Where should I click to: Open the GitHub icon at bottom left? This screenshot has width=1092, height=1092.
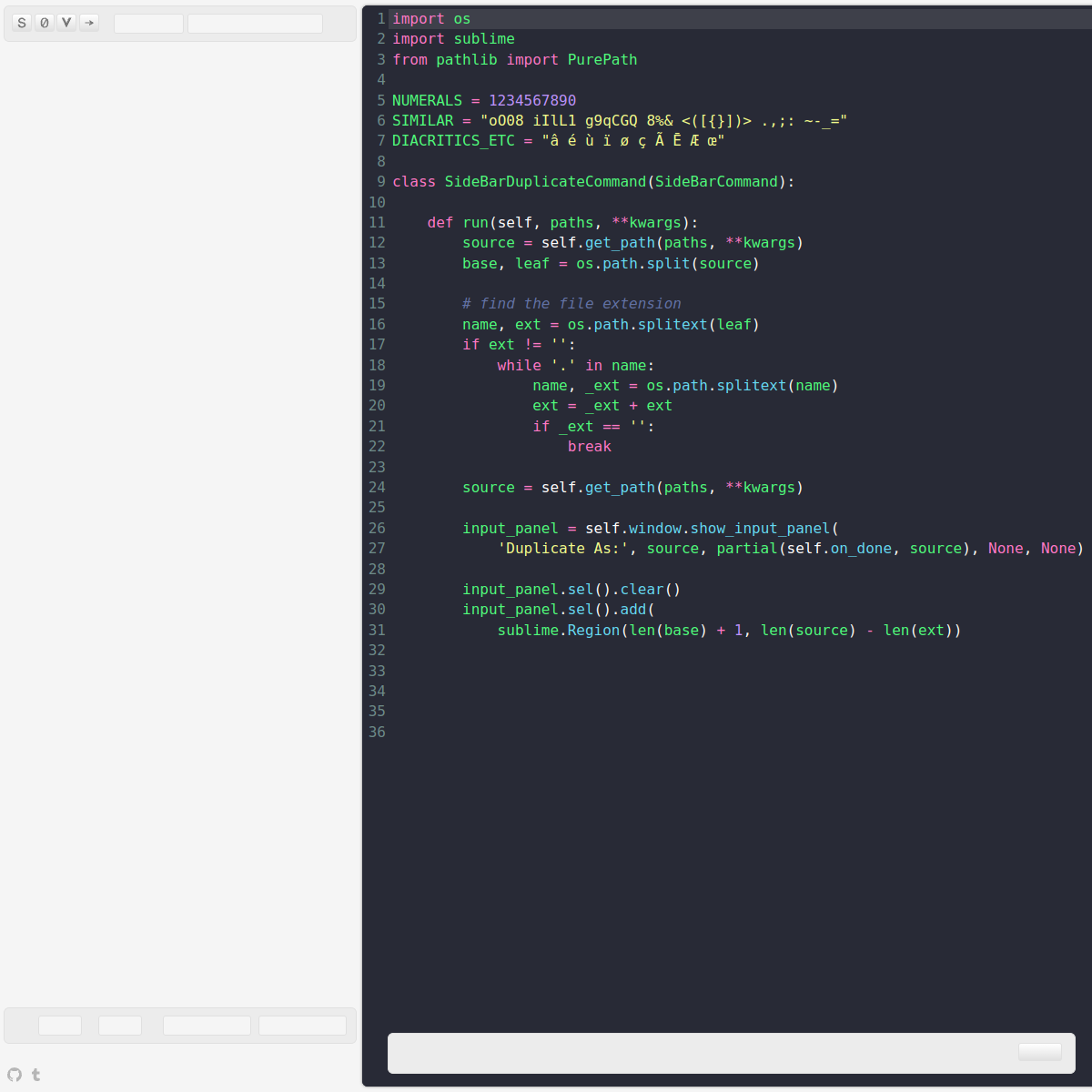[14, 1075]
